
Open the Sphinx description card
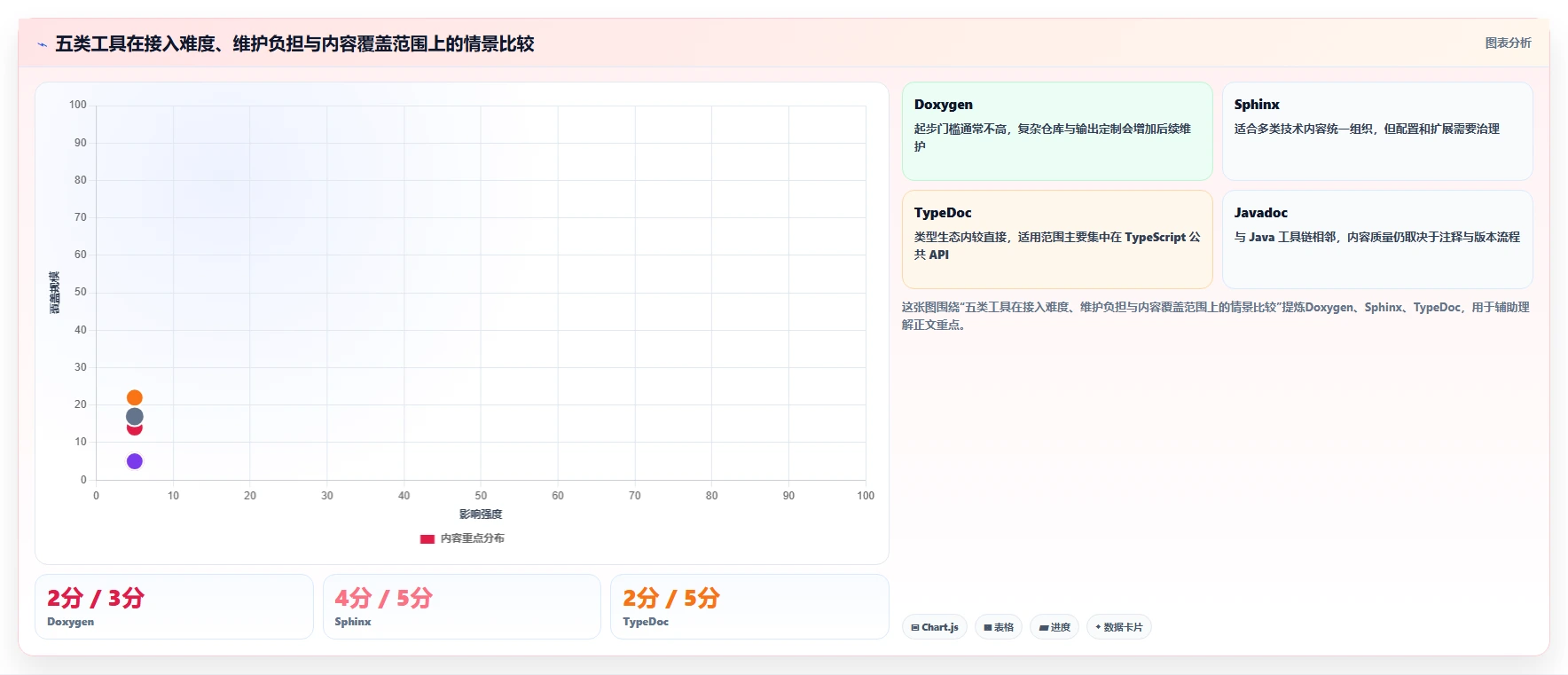click(1377, 131)
